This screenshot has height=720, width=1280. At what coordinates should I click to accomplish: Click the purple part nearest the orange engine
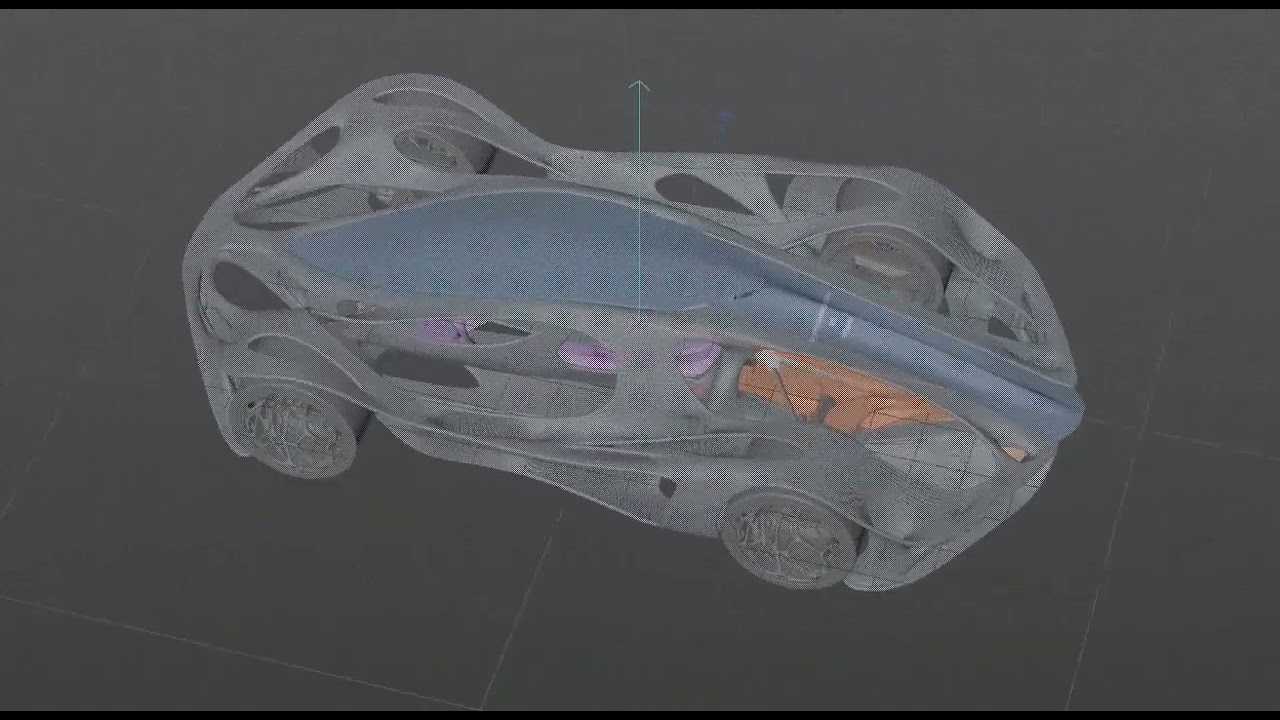click(x=698, y=354)
